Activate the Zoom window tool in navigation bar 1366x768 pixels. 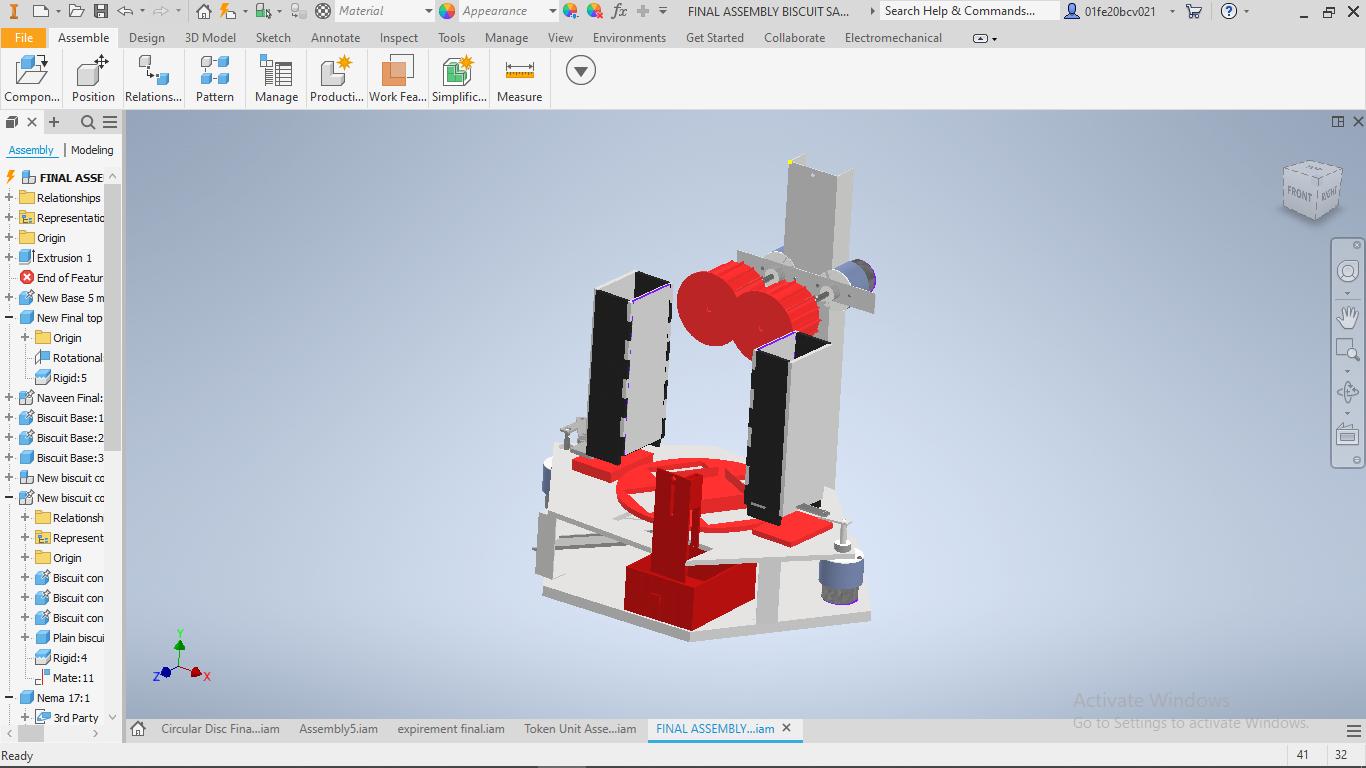pos(1348,350)
